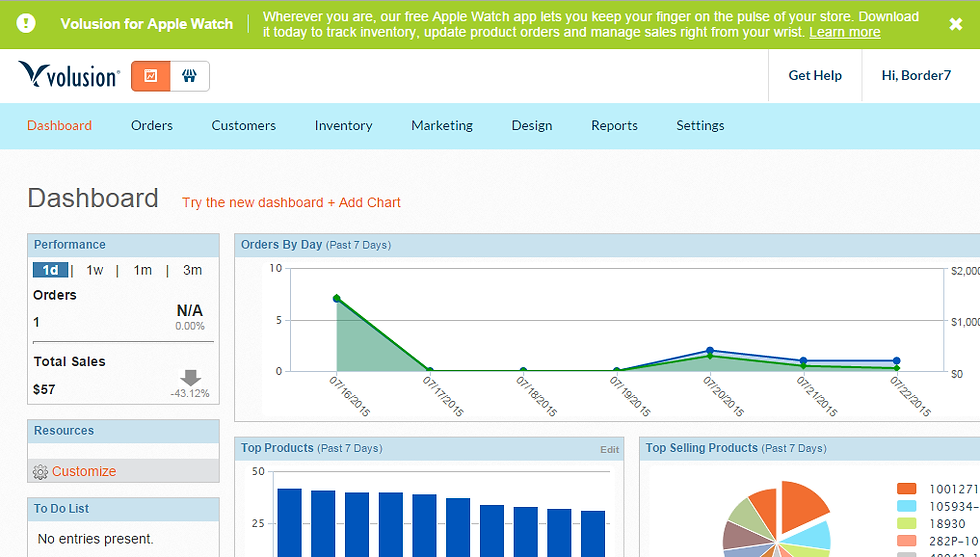The height and width of the screenshot is (557, 980).
Task: Click the Resources panel header
Action: point(123,431)
